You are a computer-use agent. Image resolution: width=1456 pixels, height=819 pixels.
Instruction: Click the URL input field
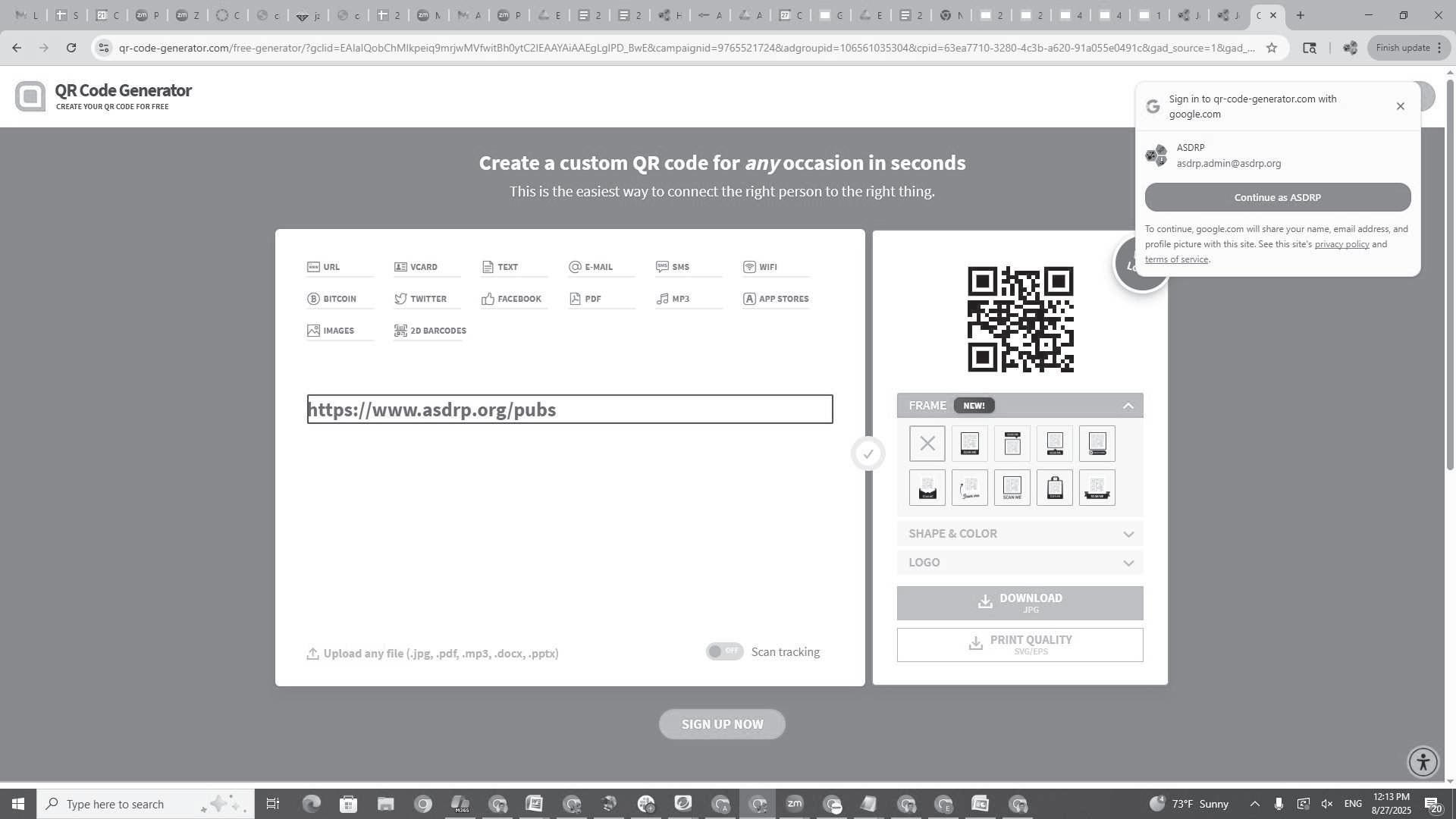point(569,409)
